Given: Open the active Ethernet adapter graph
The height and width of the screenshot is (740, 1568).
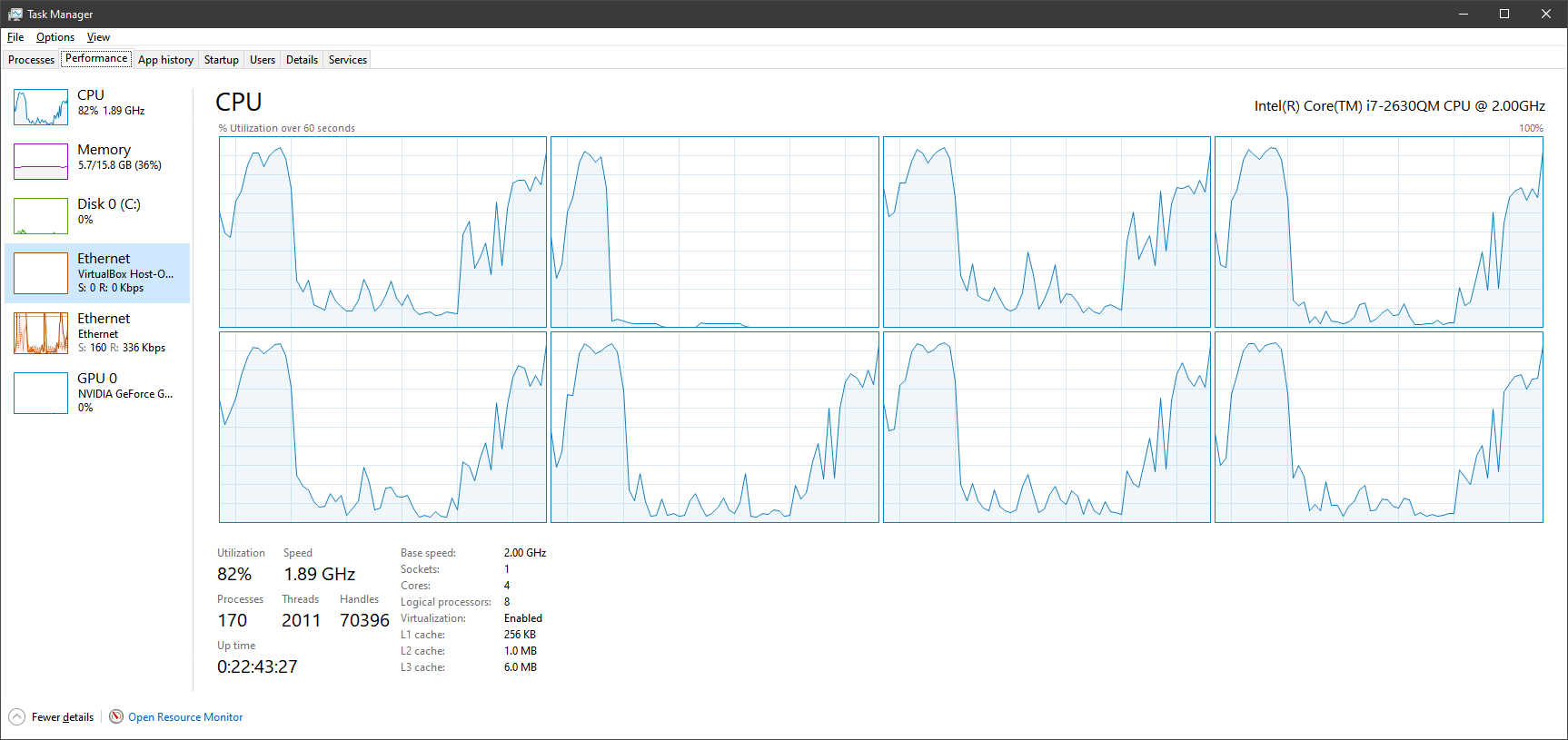Looking at the screenshot, I should 41,333.
